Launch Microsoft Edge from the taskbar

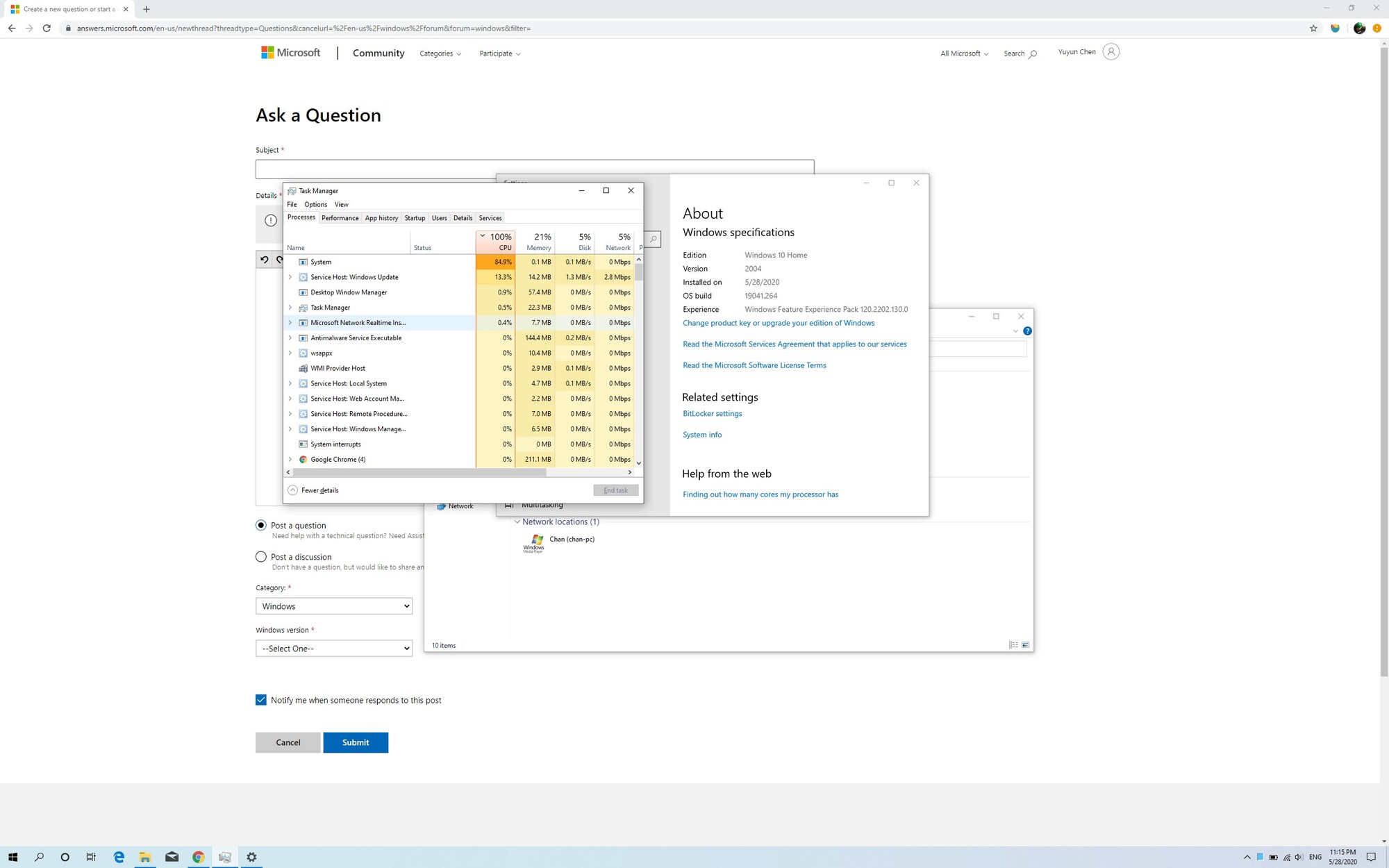point(119,857)
